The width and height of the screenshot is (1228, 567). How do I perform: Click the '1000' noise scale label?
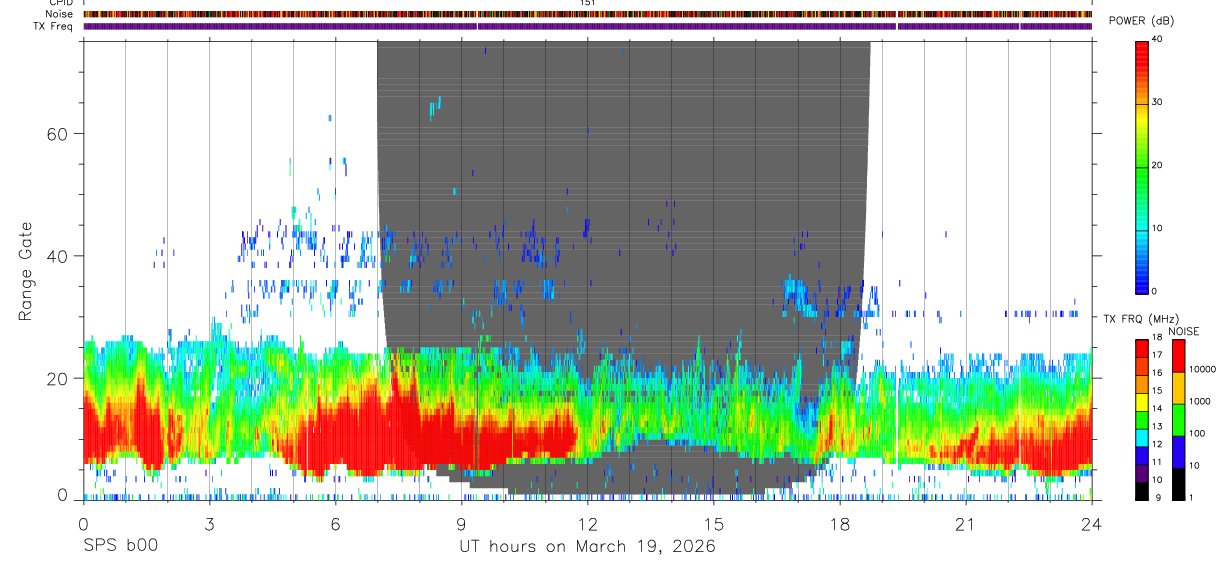(x=1198, y=401)
